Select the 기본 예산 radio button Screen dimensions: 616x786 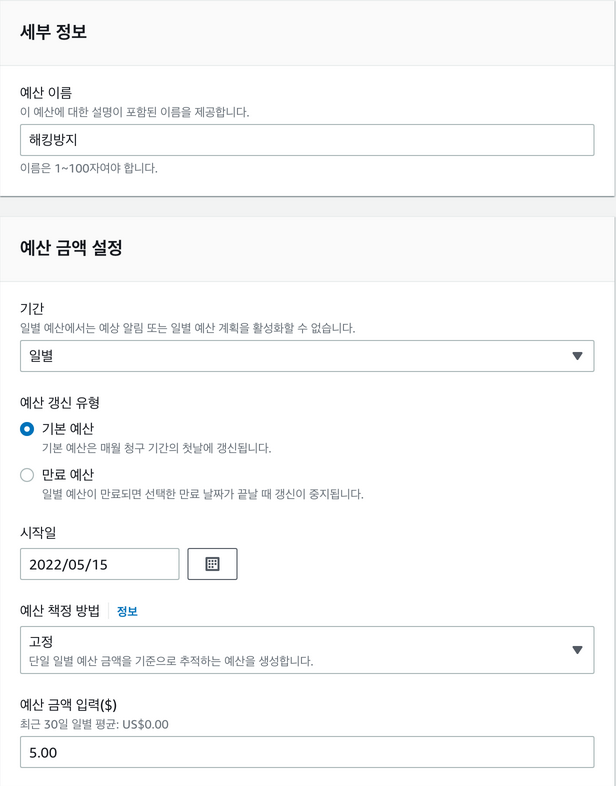(x=27, y=429)
